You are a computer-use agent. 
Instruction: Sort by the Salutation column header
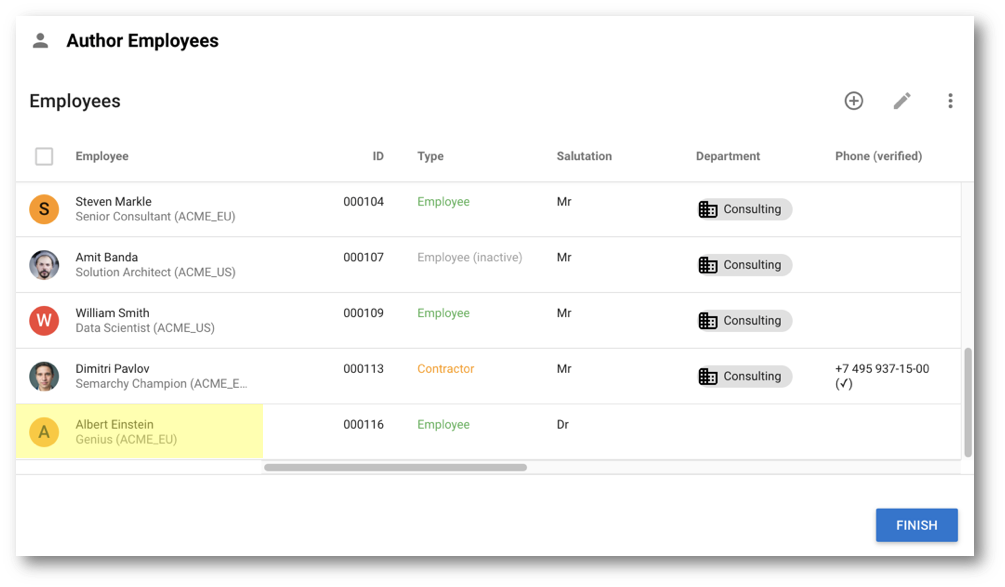(x=584, y=156)
